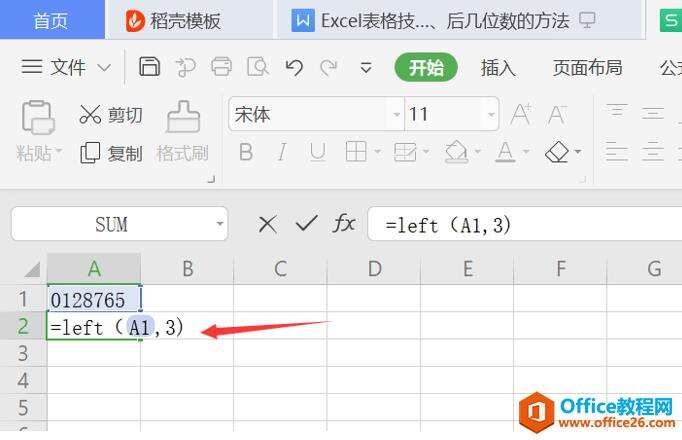Image resolution: width=682 pixels, height=440 pixels.
Task: Click the 粘贴 paste icon
Action: click(38, 117)
